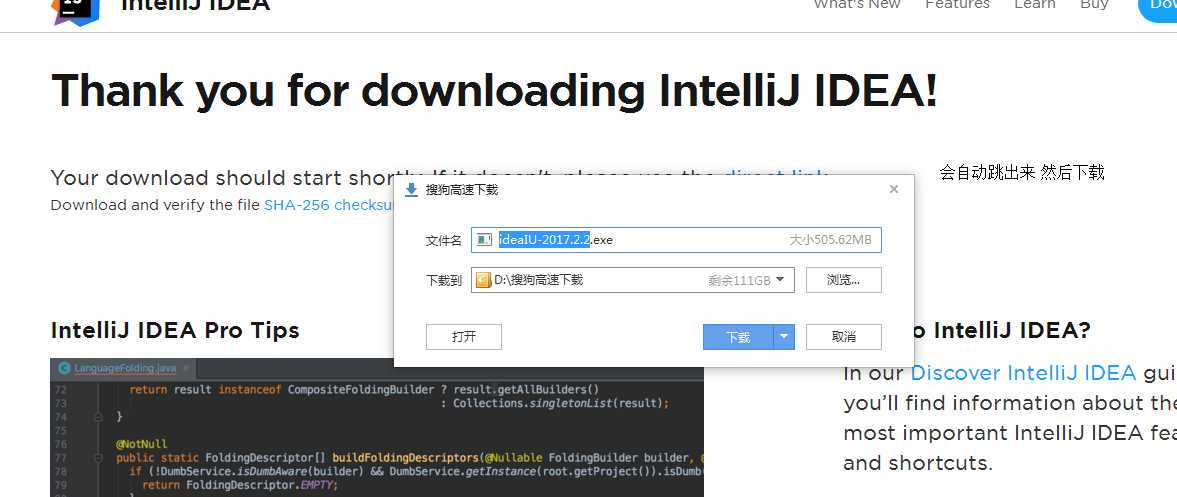Click the 大小505.62MB file size text
The height and width of the screenshot is (497, 1177).
click(x=830, y=240)
